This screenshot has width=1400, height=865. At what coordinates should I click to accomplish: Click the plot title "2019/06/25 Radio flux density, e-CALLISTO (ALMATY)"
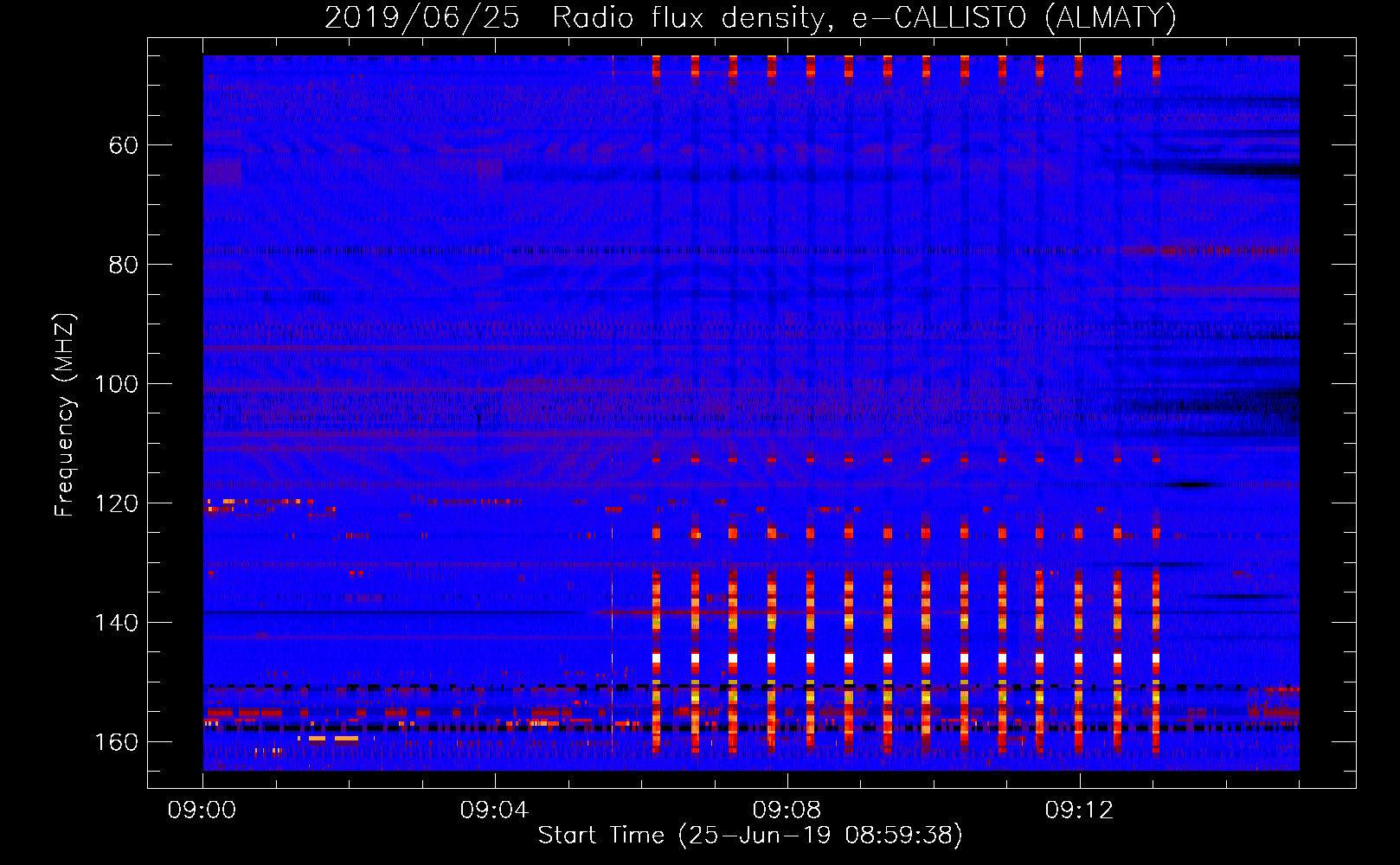click(x=750, y=17)
